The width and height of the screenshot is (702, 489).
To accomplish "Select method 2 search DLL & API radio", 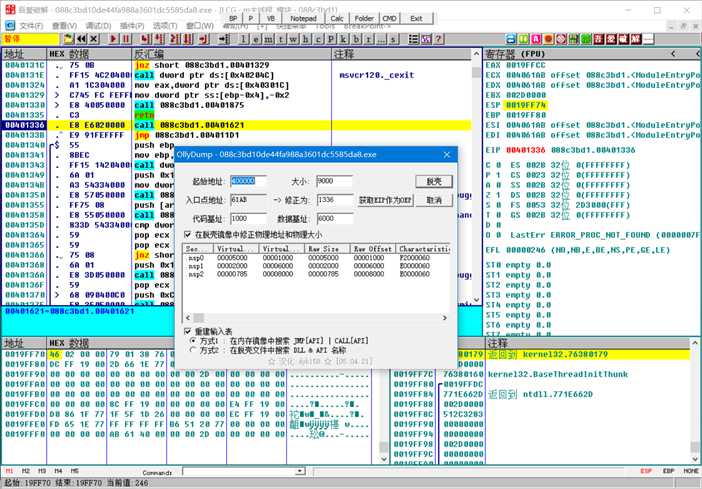I will pos(193,350).
